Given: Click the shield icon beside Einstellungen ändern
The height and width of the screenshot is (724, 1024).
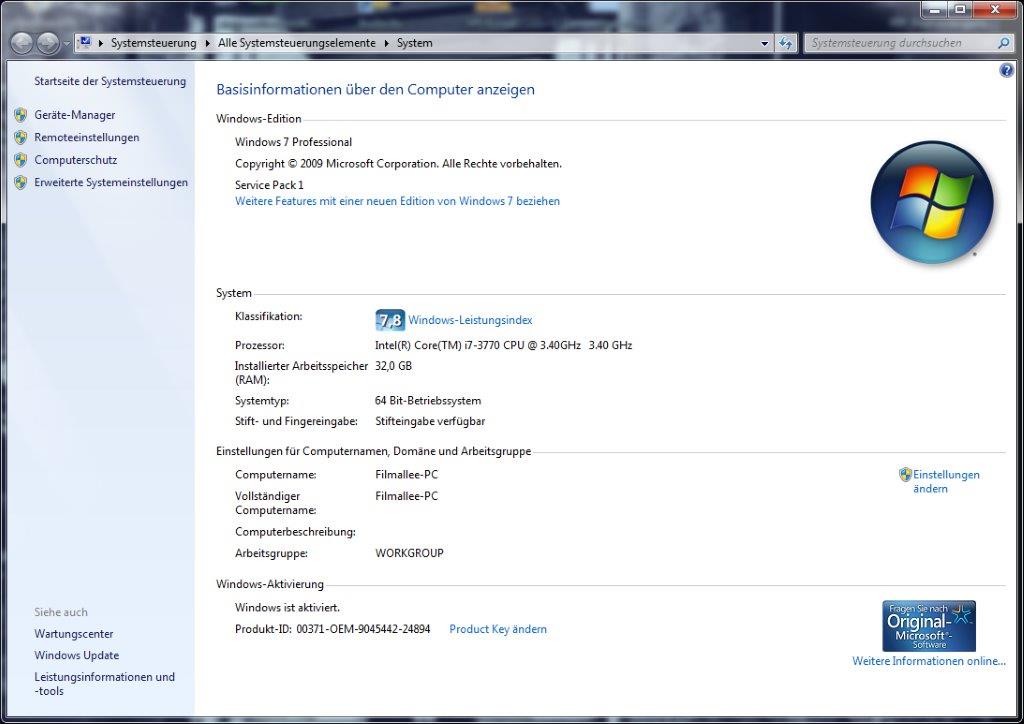Looking at the screenshot, I should (905, 475).
